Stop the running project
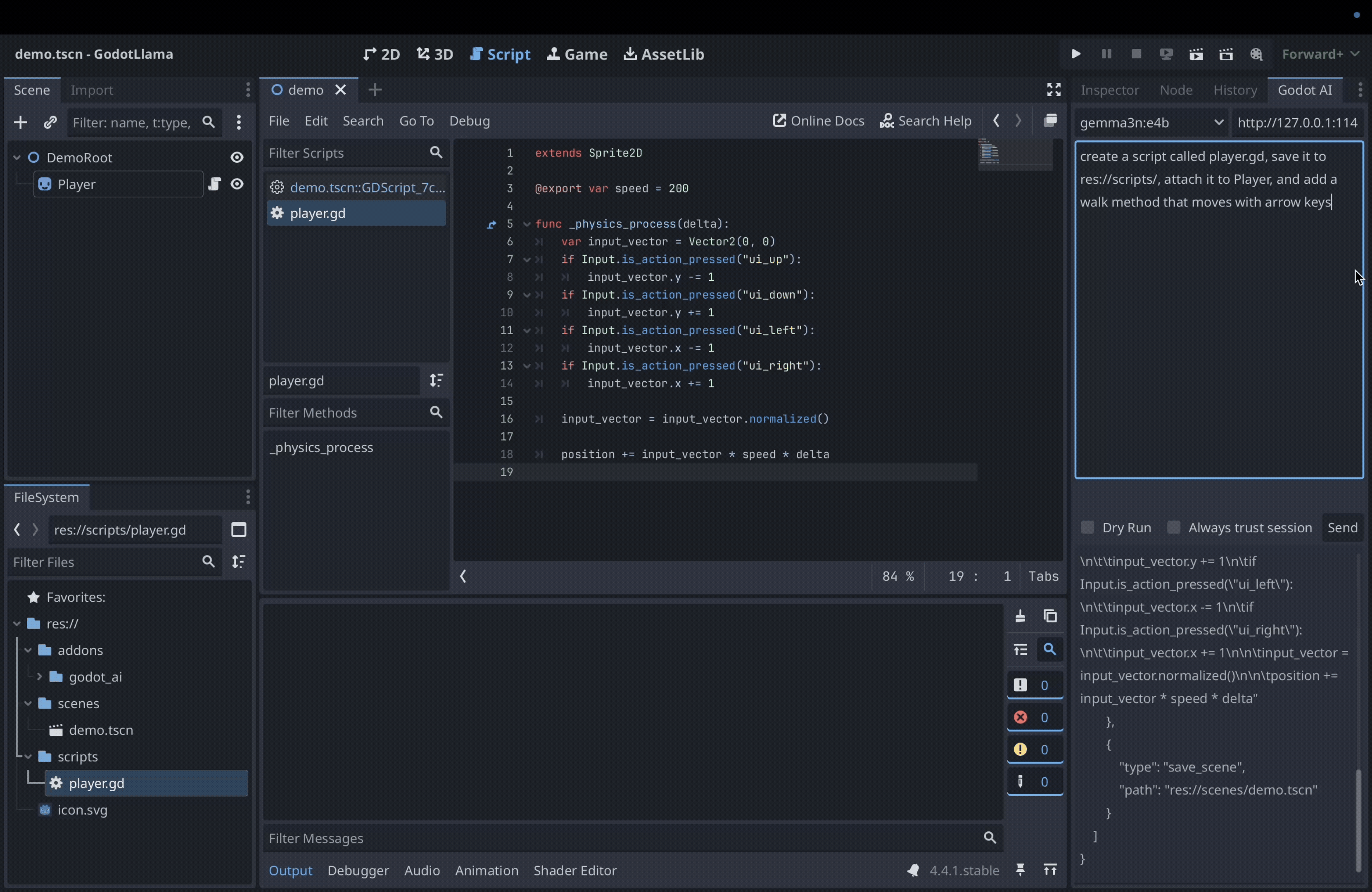This screenshot has height=892, width=1372. [1136, 54]
